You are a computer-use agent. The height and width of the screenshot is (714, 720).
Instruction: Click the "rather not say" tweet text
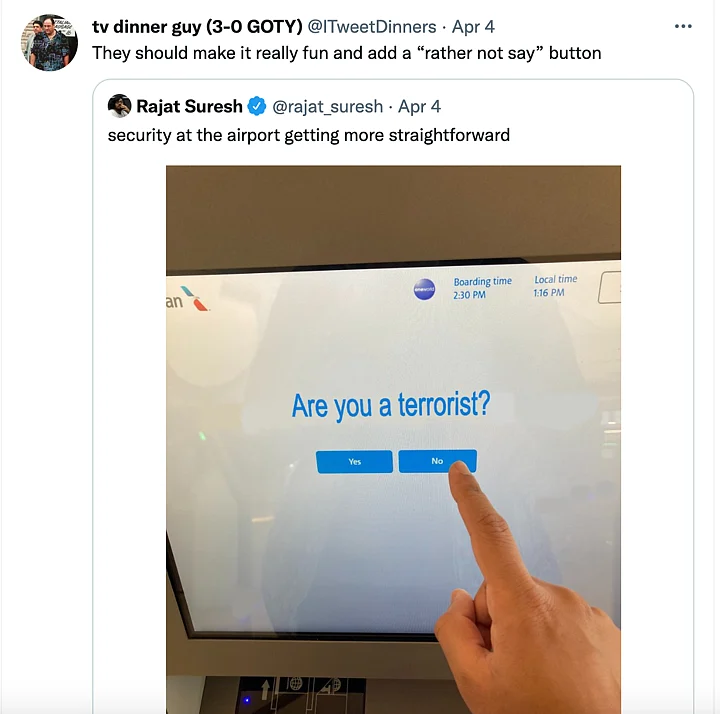pos(347,53)
